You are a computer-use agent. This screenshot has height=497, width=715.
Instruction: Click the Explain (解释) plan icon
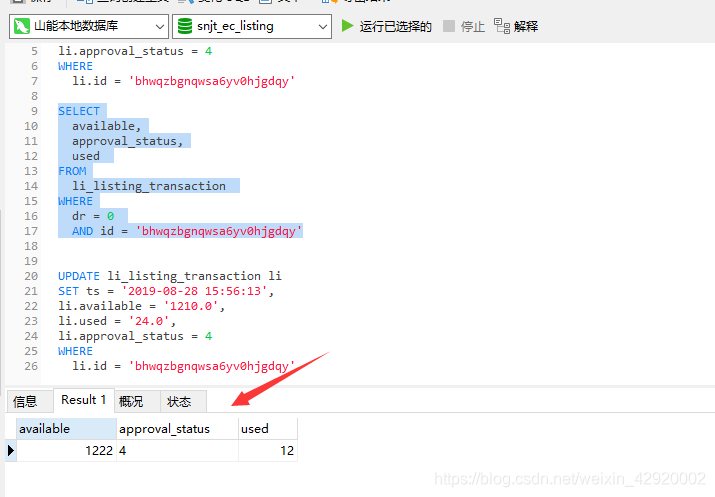tap(502, 26)
